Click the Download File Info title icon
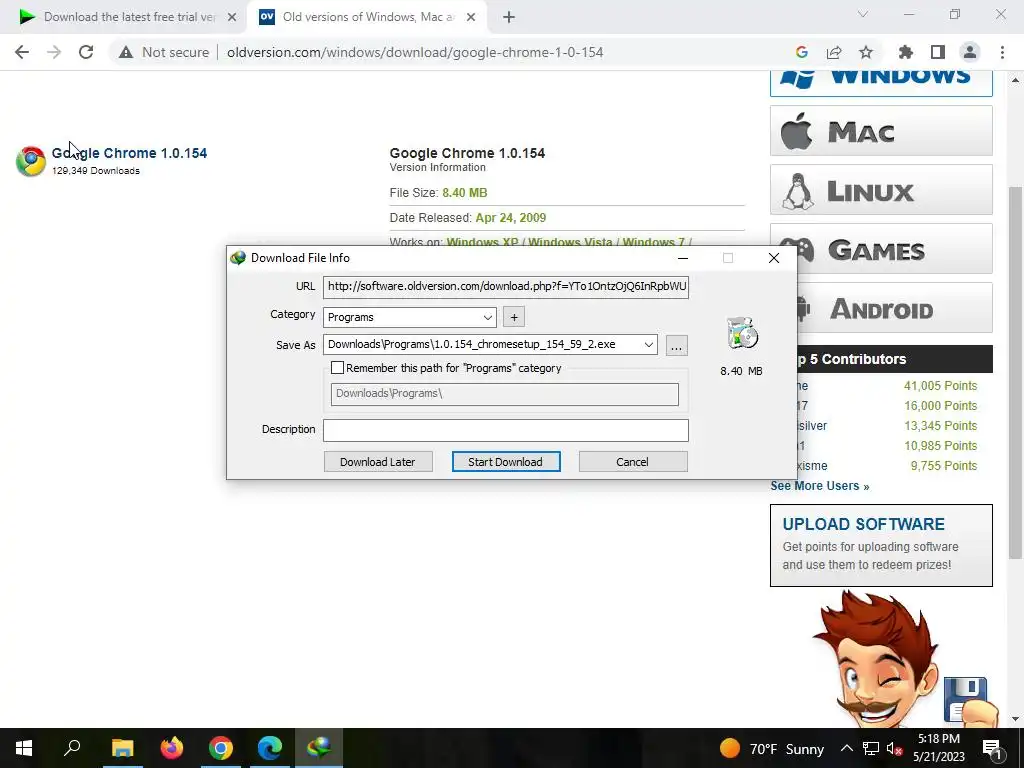The image size is (1024, 768). point(238,258)
